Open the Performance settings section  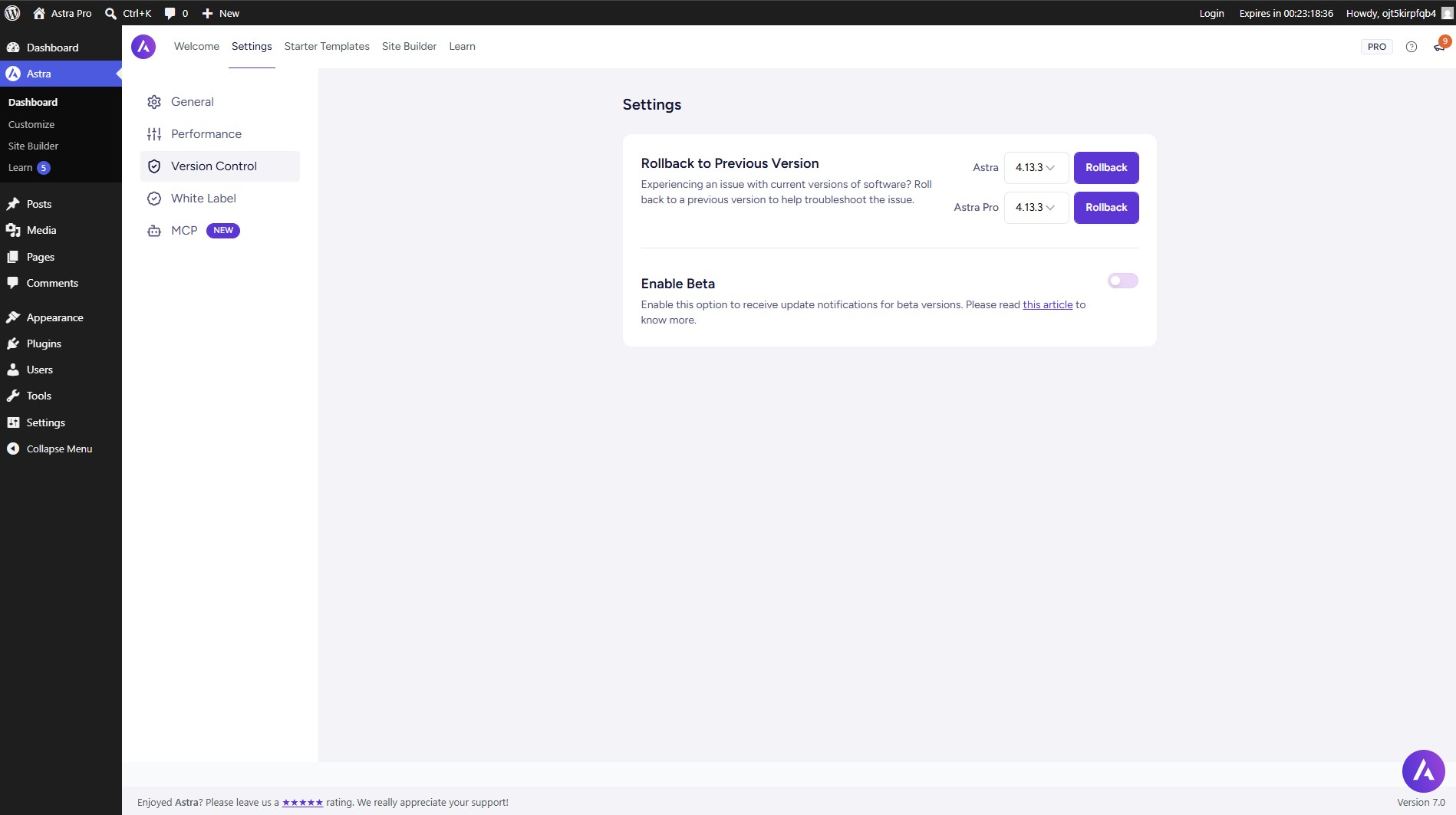[x=219, y=134]
